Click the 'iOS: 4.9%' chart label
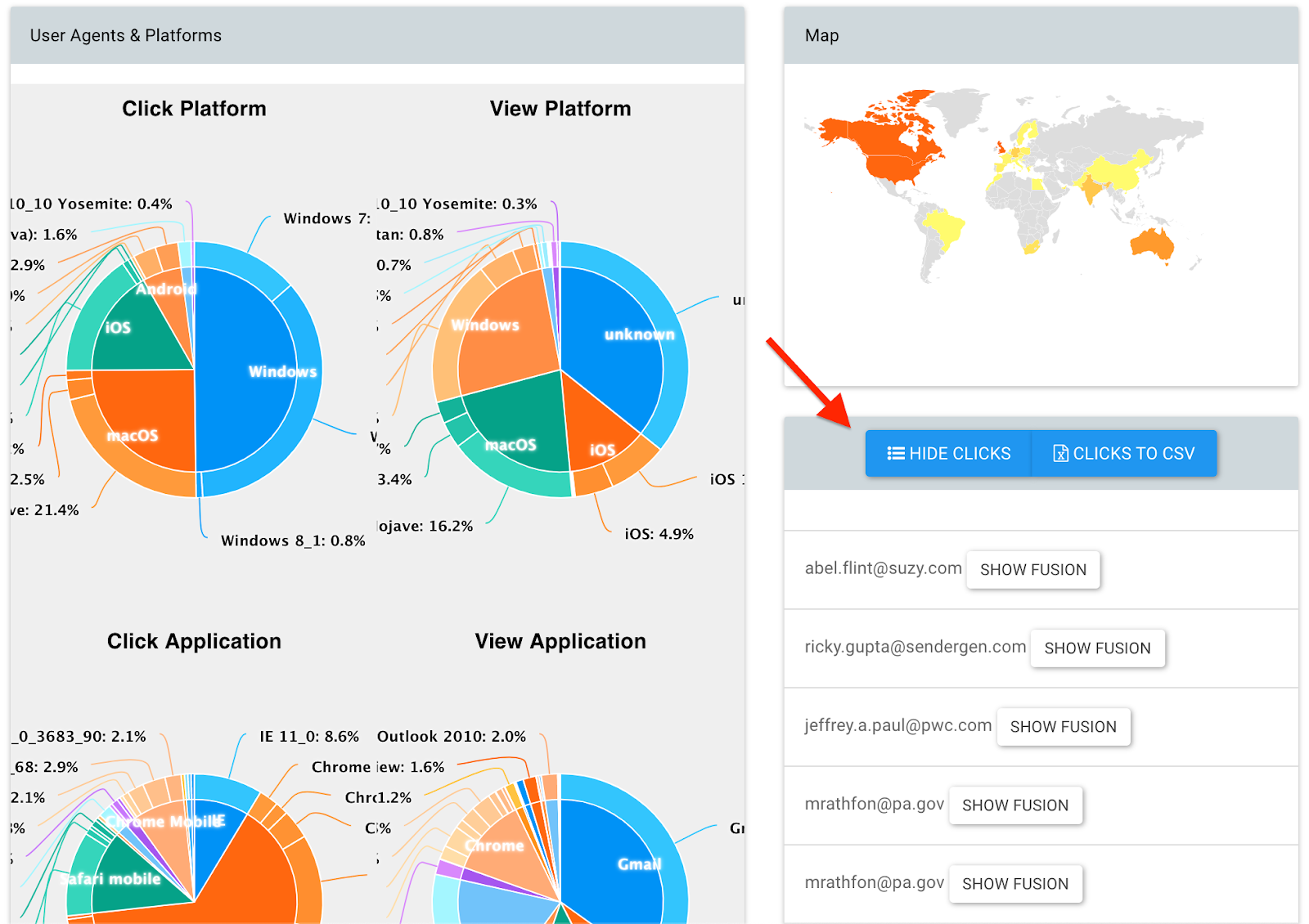 point(659,534)
